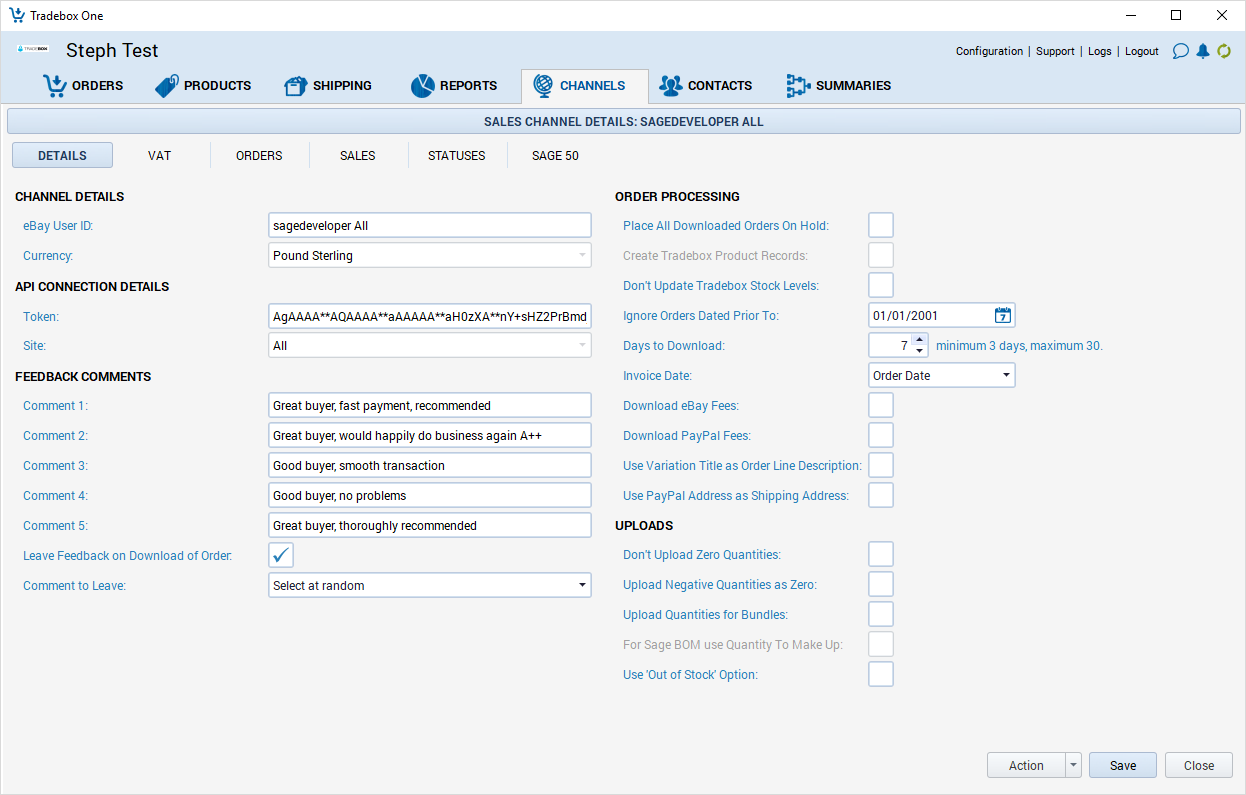Switch to the Sales tab
Viewport: 1246px width, 795px height.
pos(358,155)
